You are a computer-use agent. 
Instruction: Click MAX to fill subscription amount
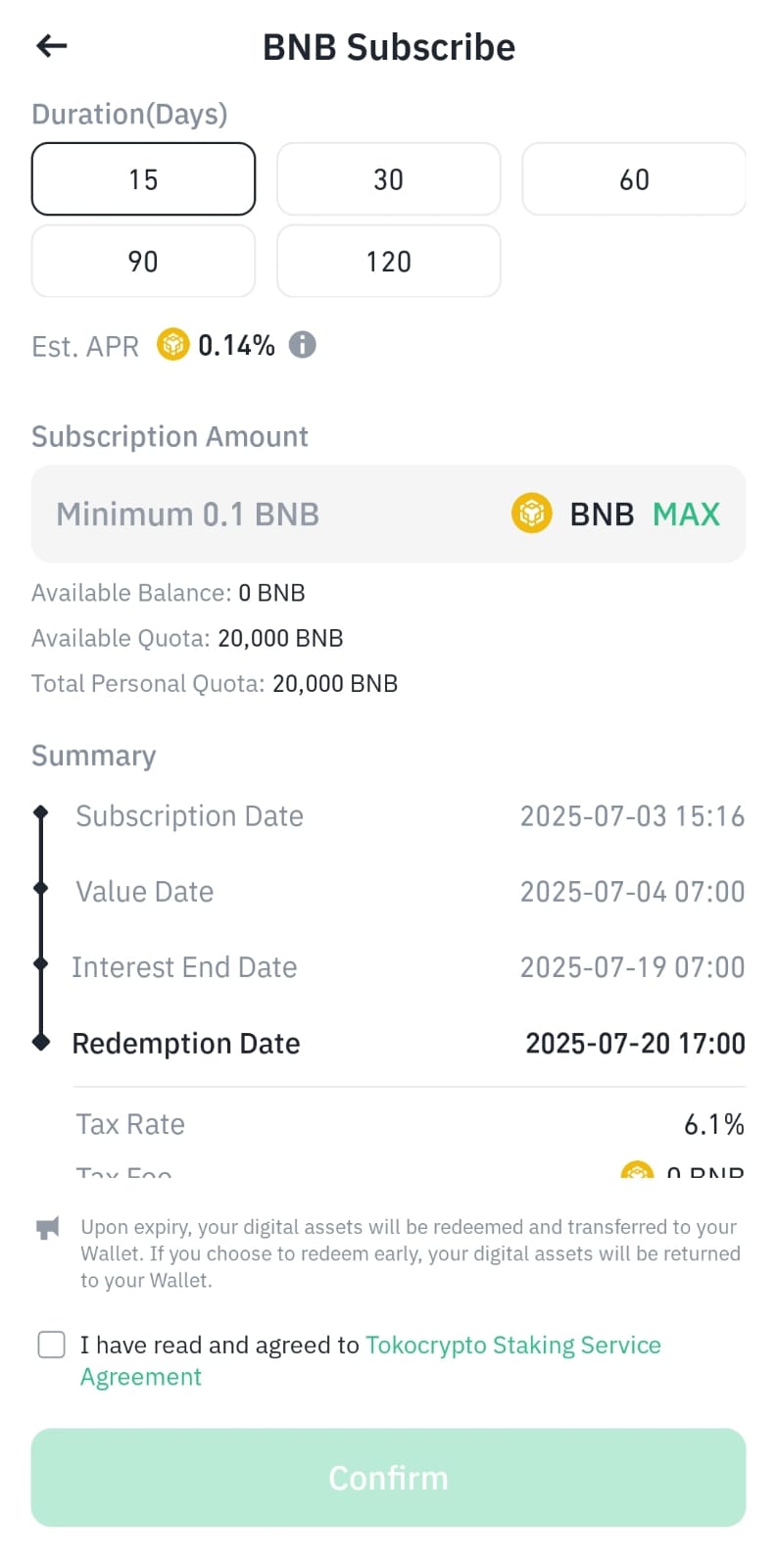[x=687, y=514]
